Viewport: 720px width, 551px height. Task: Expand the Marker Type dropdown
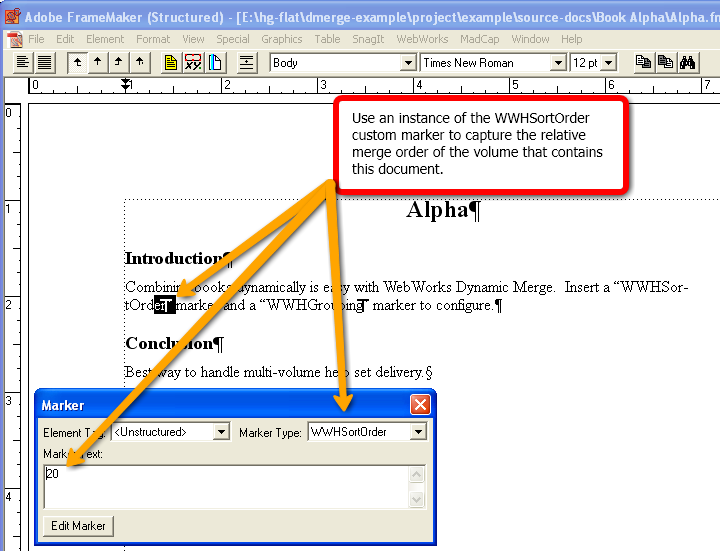point(419,432)
